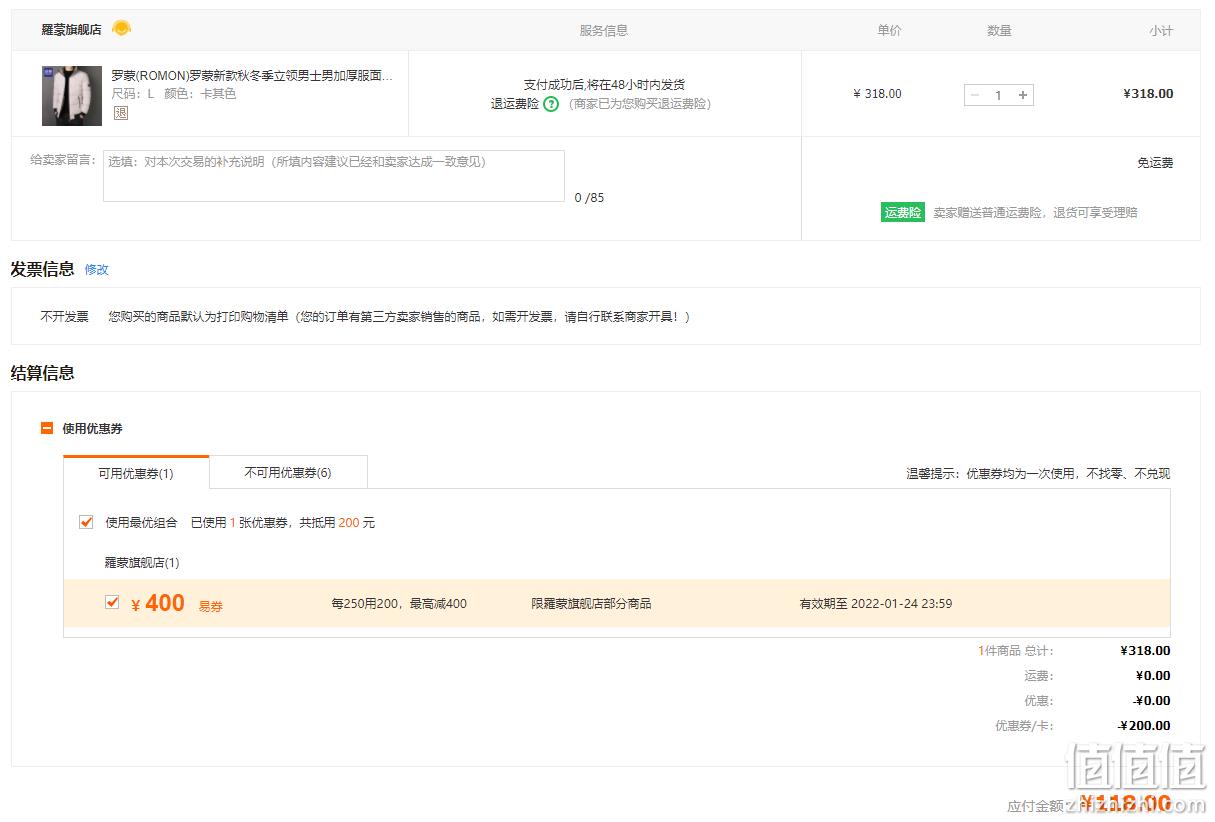Click the message-to-seller text box
This screenshot has height=822, width=1215.
tap(334, 176)
